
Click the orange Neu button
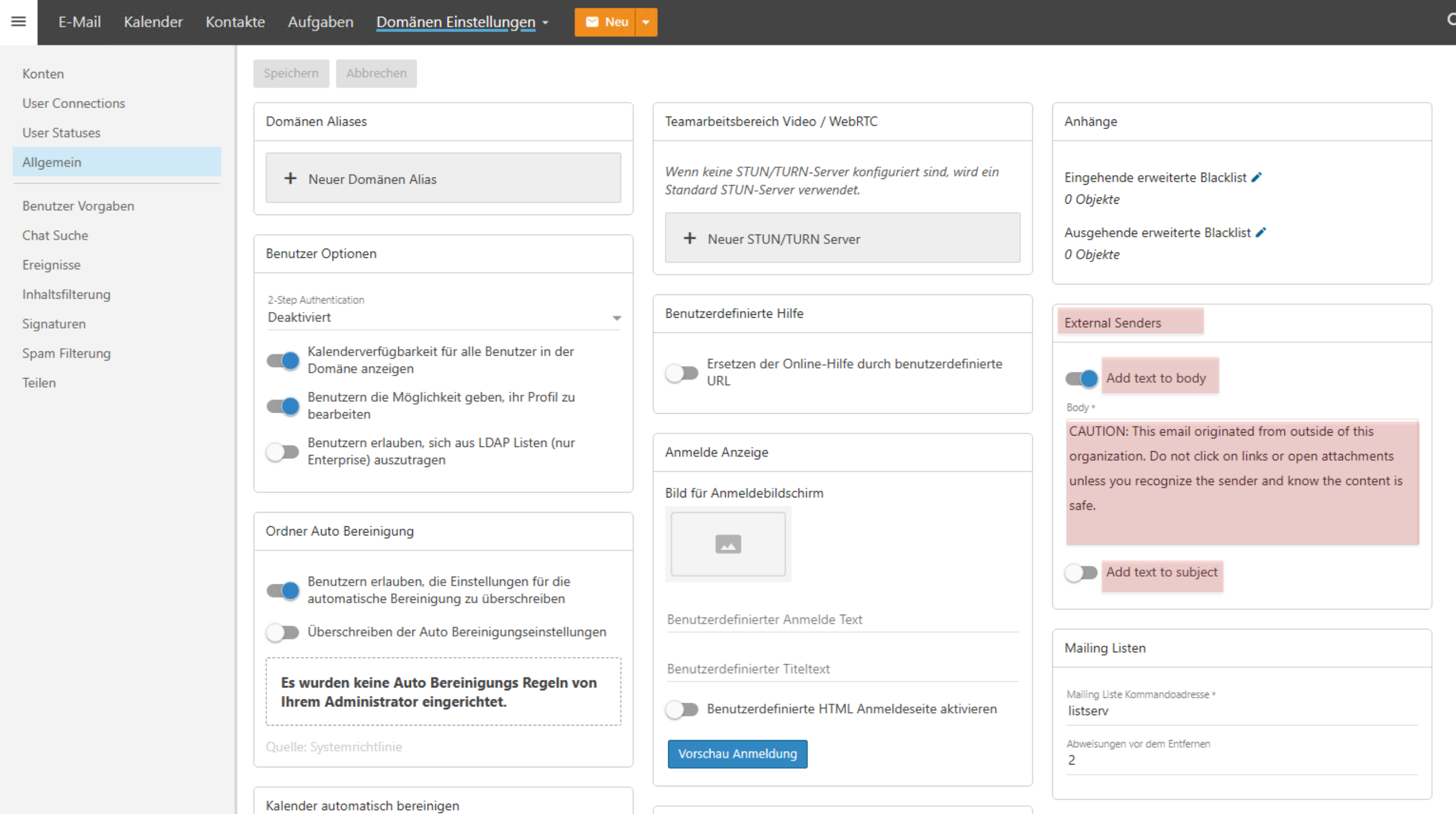click(605, 22)
